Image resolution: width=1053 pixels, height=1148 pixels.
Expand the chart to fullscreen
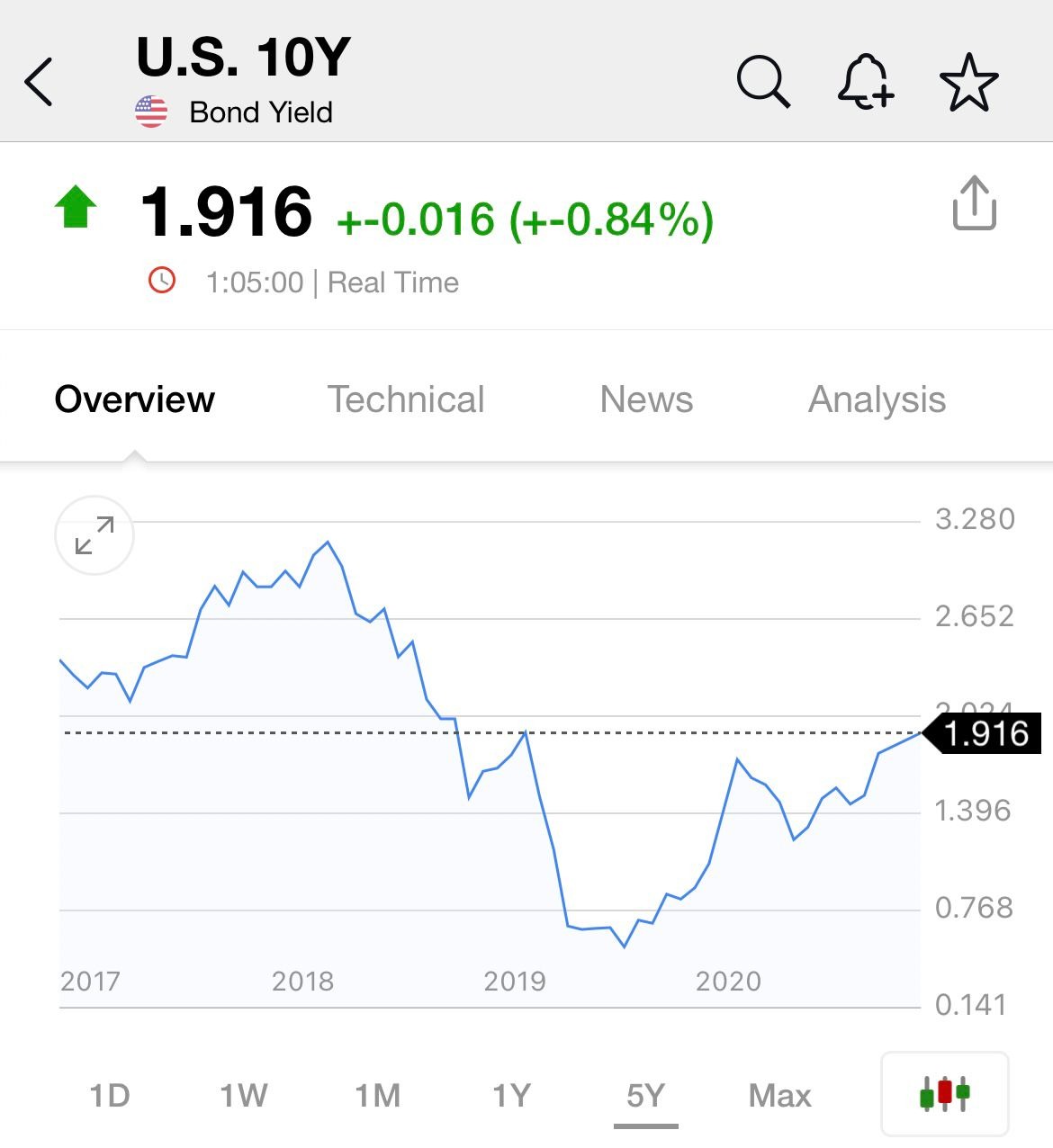94,535
